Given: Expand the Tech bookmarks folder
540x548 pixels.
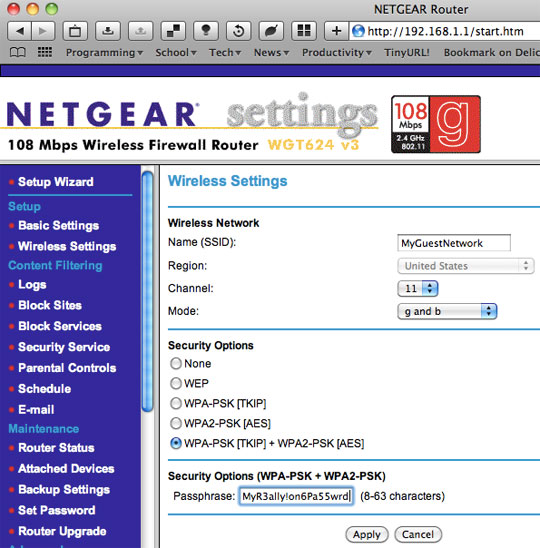Looking at the screenshot, I should [x=225, y=52].
